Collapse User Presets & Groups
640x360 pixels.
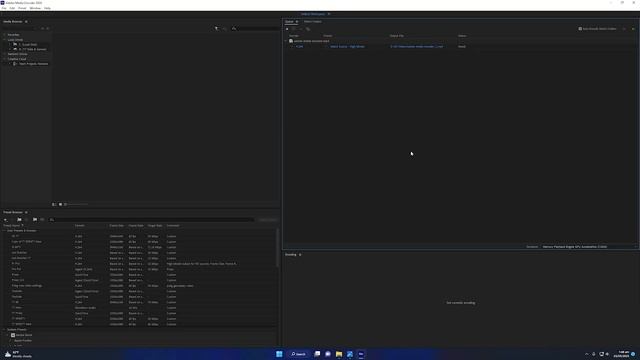(4, 231)
